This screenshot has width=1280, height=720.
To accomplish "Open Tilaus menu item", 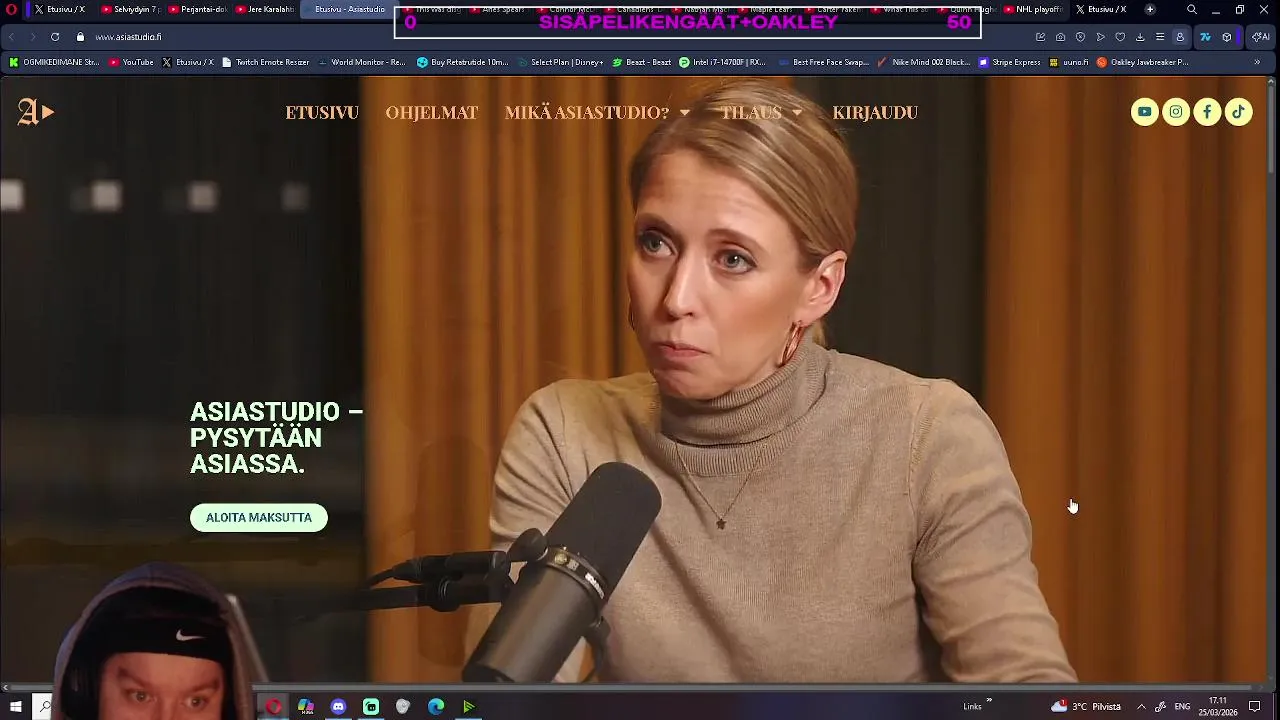I will 751,113.
